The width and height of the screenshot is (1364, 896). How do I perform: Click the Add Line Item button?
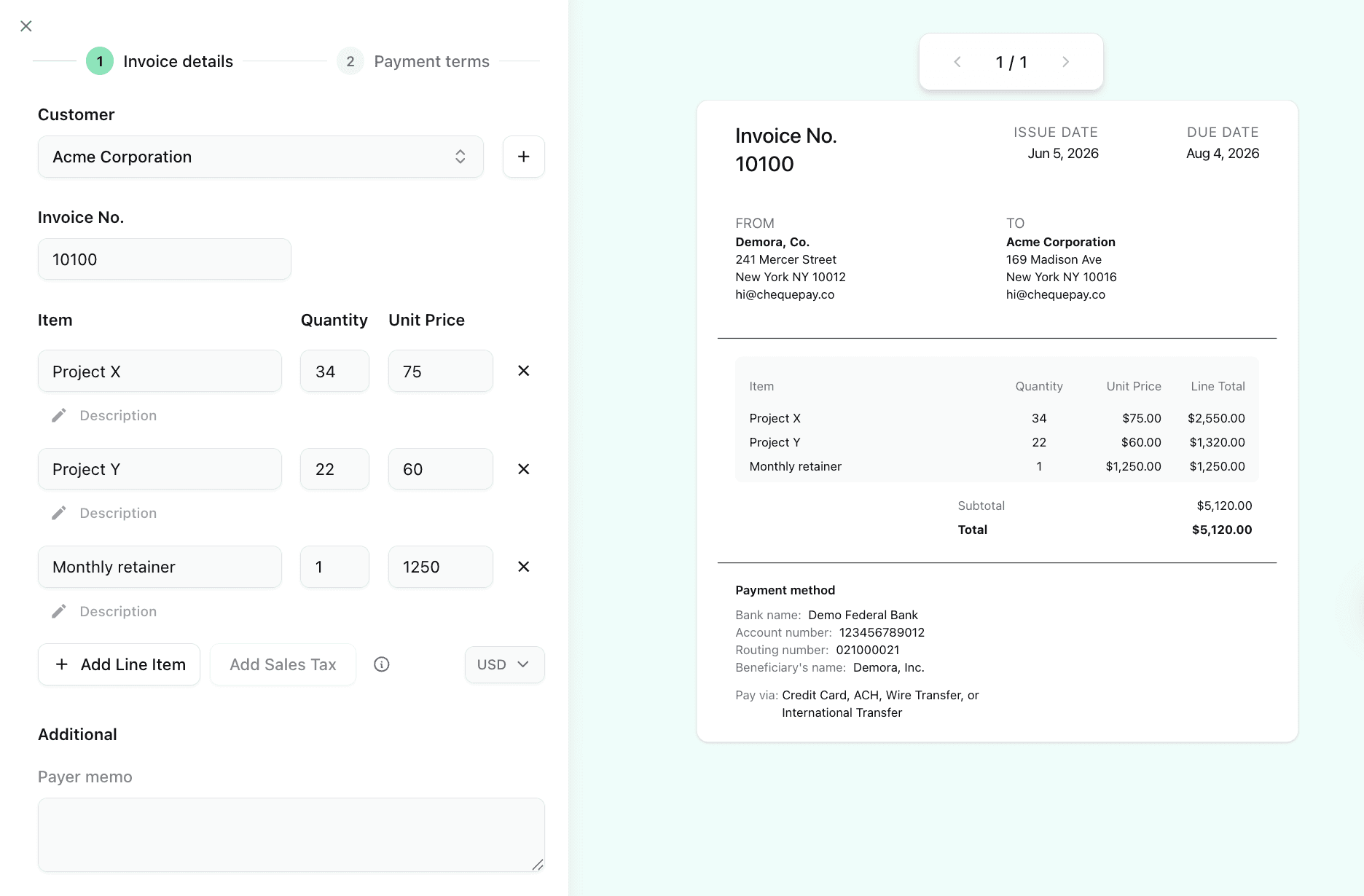click(119, 664)
